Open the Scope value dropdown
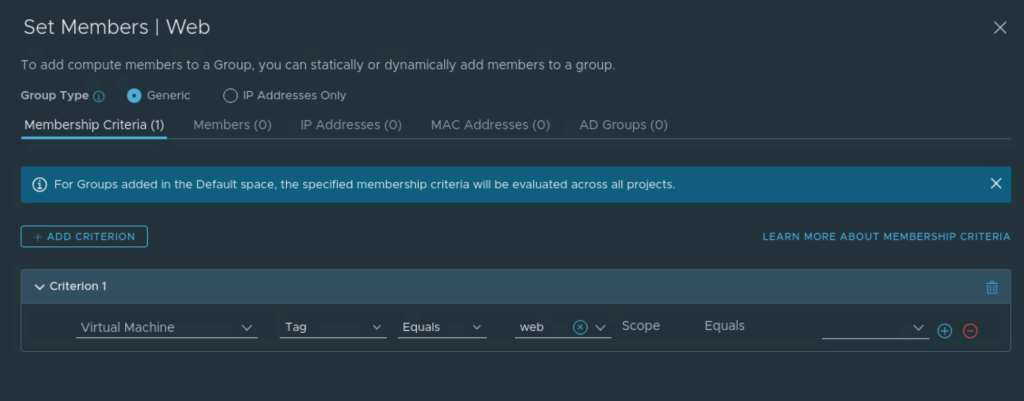 [875, 327]
